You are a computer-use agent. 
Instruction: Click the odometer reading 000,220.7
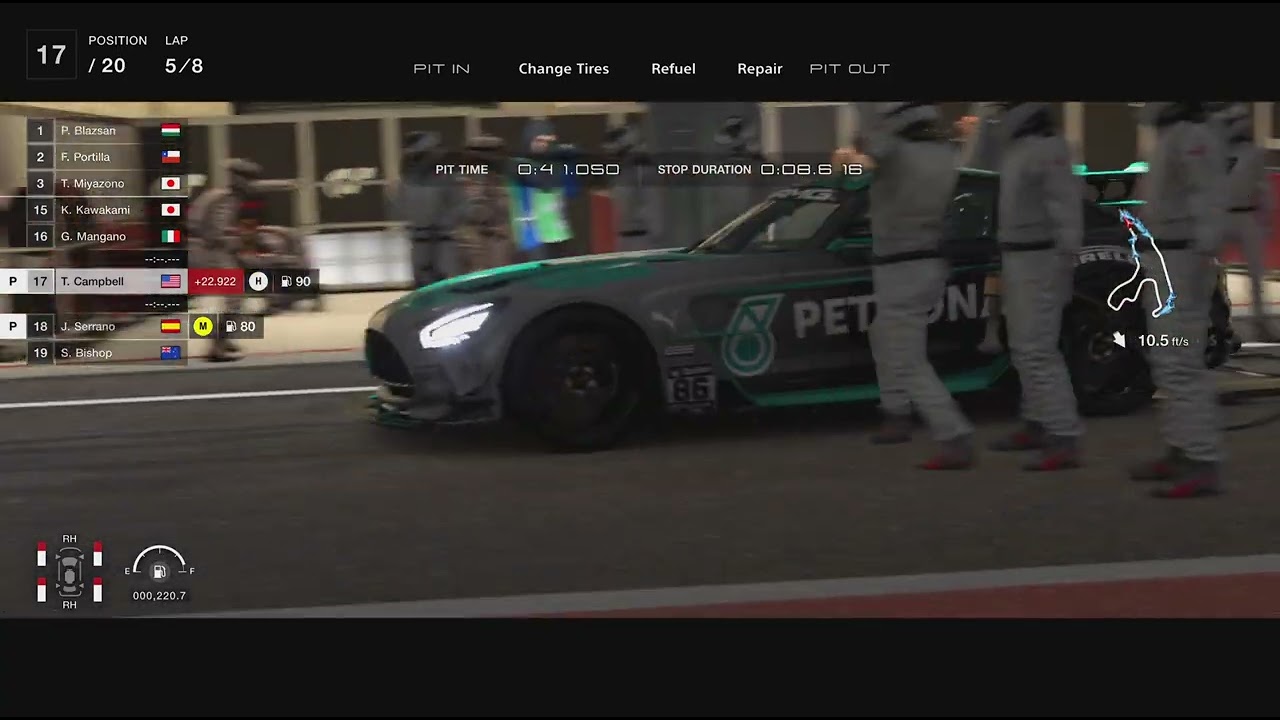[x=159, y=596]
